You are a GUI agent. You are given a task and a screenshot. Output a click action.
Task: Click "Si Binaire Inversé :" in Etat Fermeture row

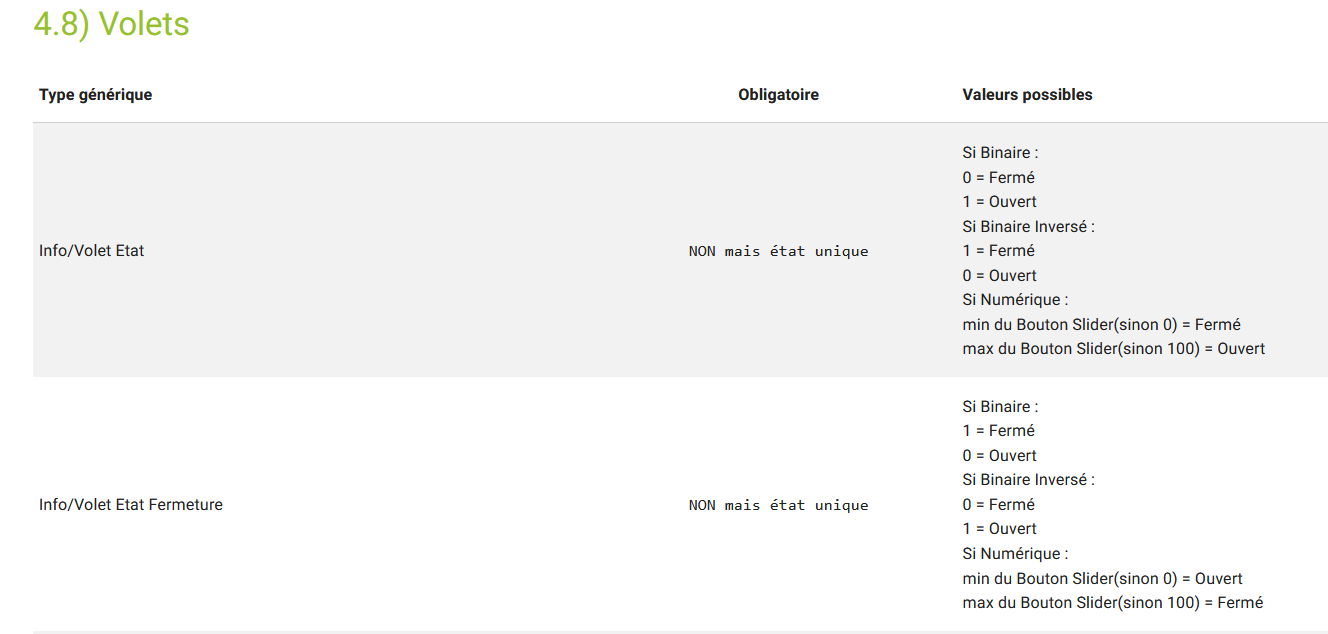coord(1028,480)
